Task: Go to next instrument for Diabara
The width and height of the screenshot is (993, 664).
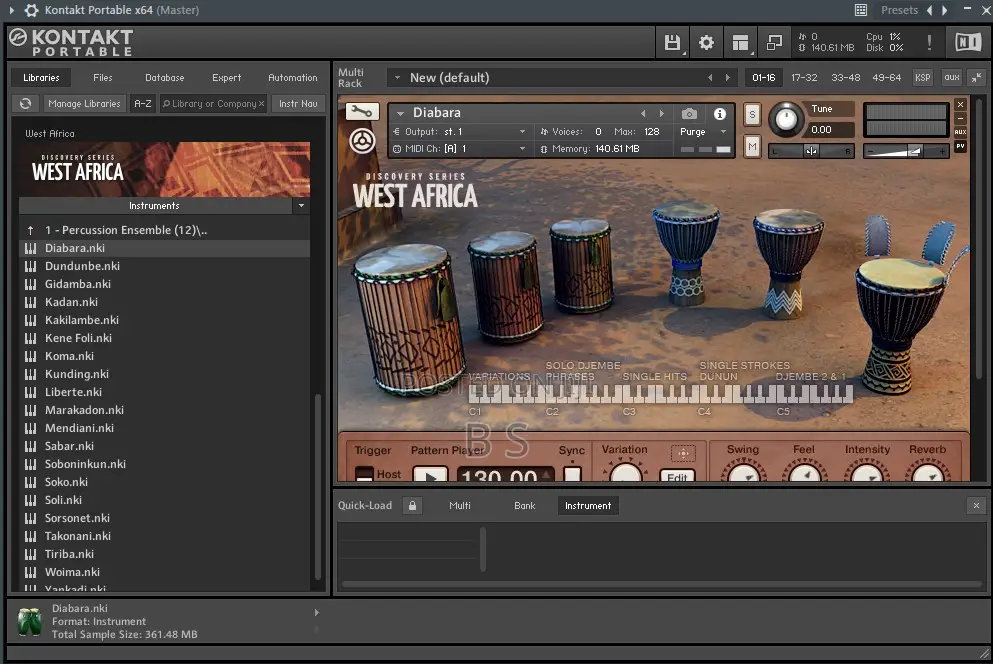Action: click(662, 113)
